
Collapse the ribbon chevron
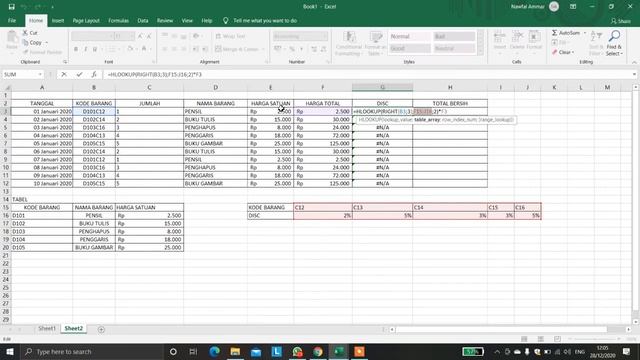pos(634,62)
